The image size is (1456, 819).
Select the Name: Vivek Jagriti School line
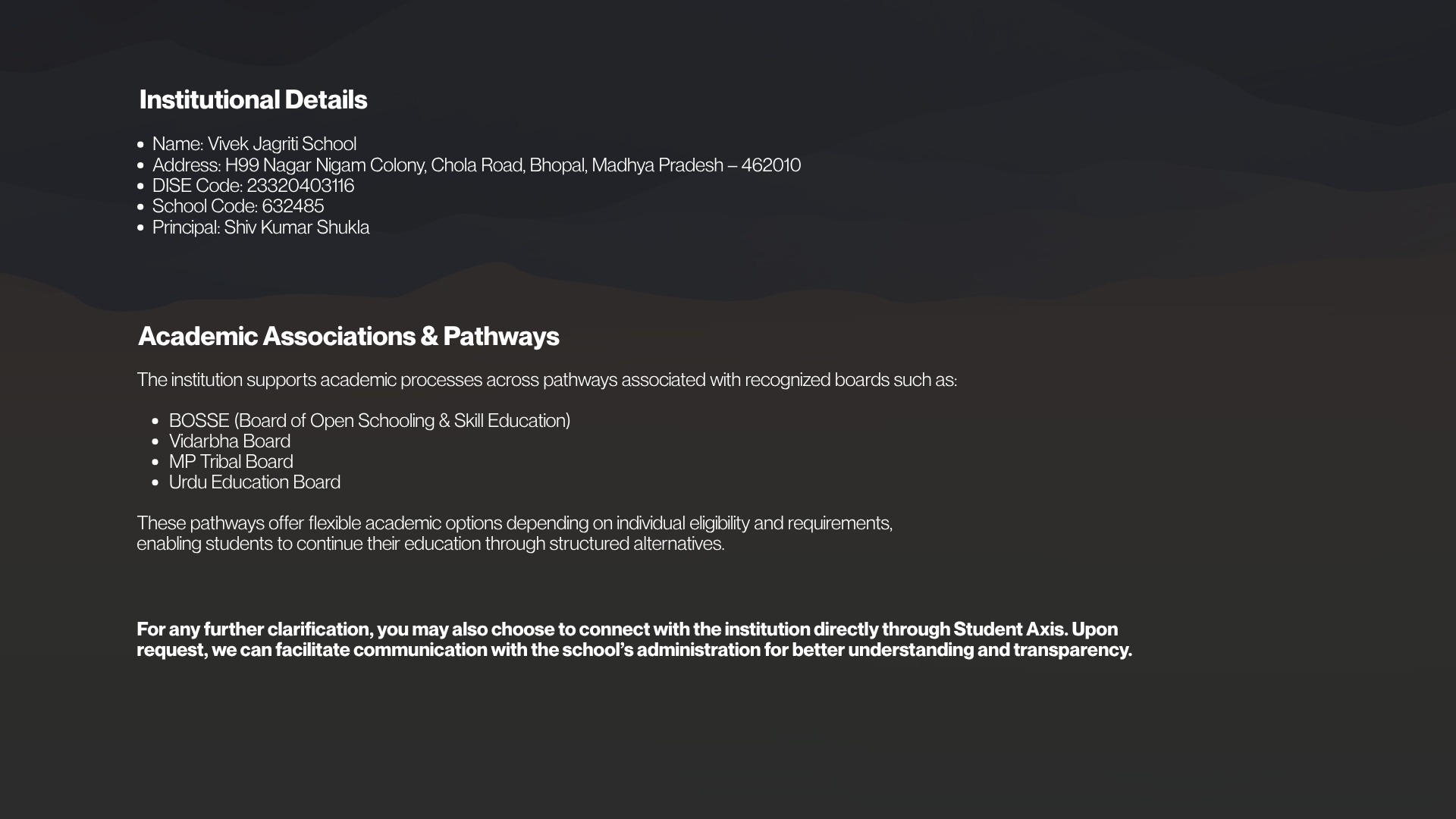pyautogui.click(x=254, y=144)
